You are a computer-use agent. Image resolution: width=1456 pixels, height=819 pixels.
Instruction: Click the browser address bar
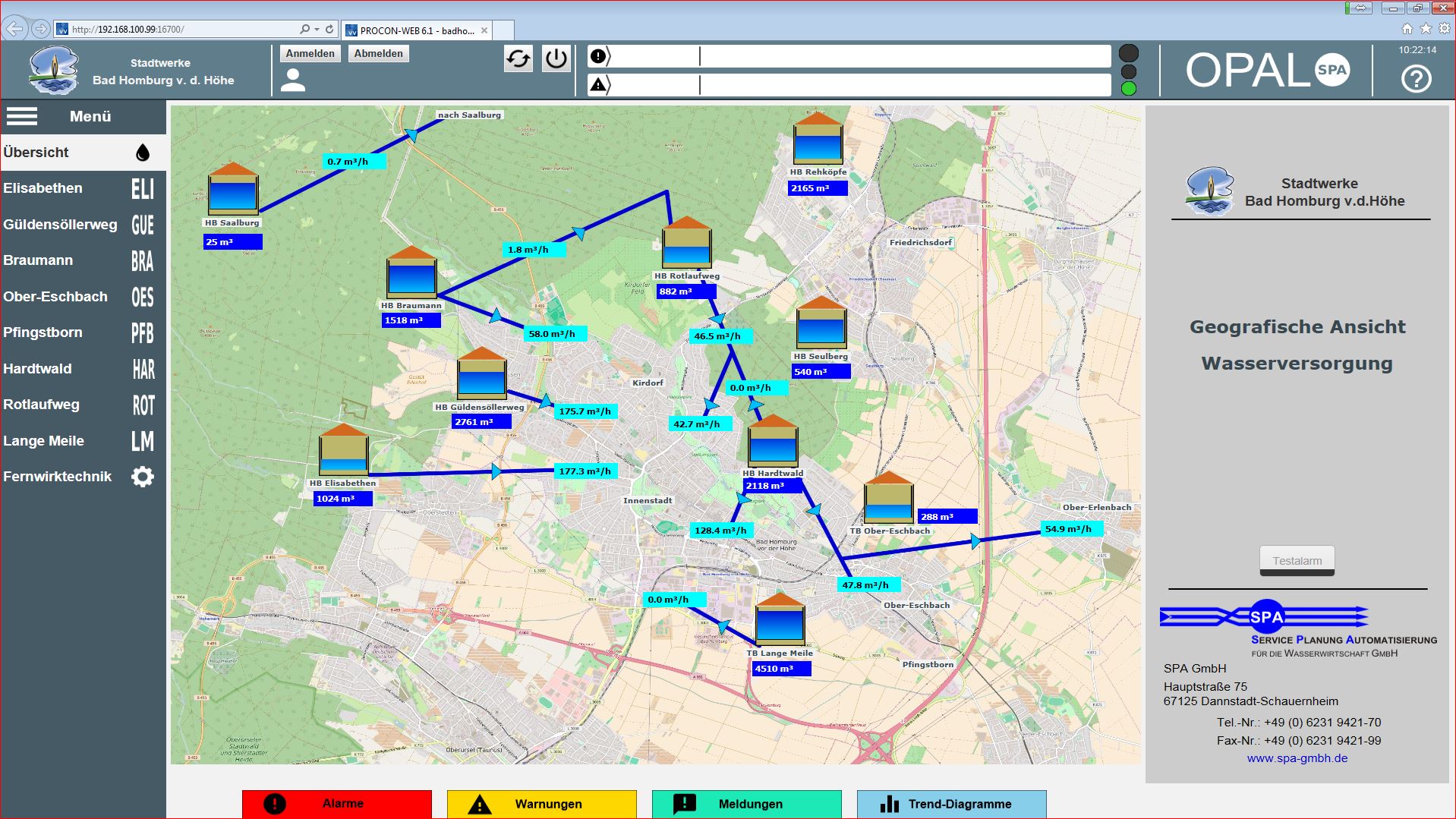(182, 30)
